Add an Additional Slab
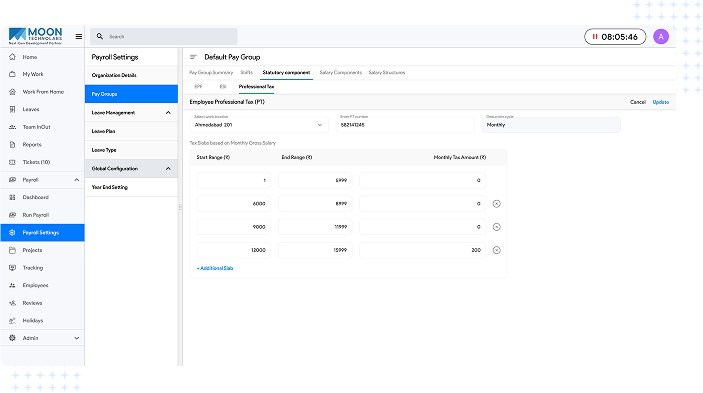This screenshot has width=703, height=393. (x=215, y=268)
